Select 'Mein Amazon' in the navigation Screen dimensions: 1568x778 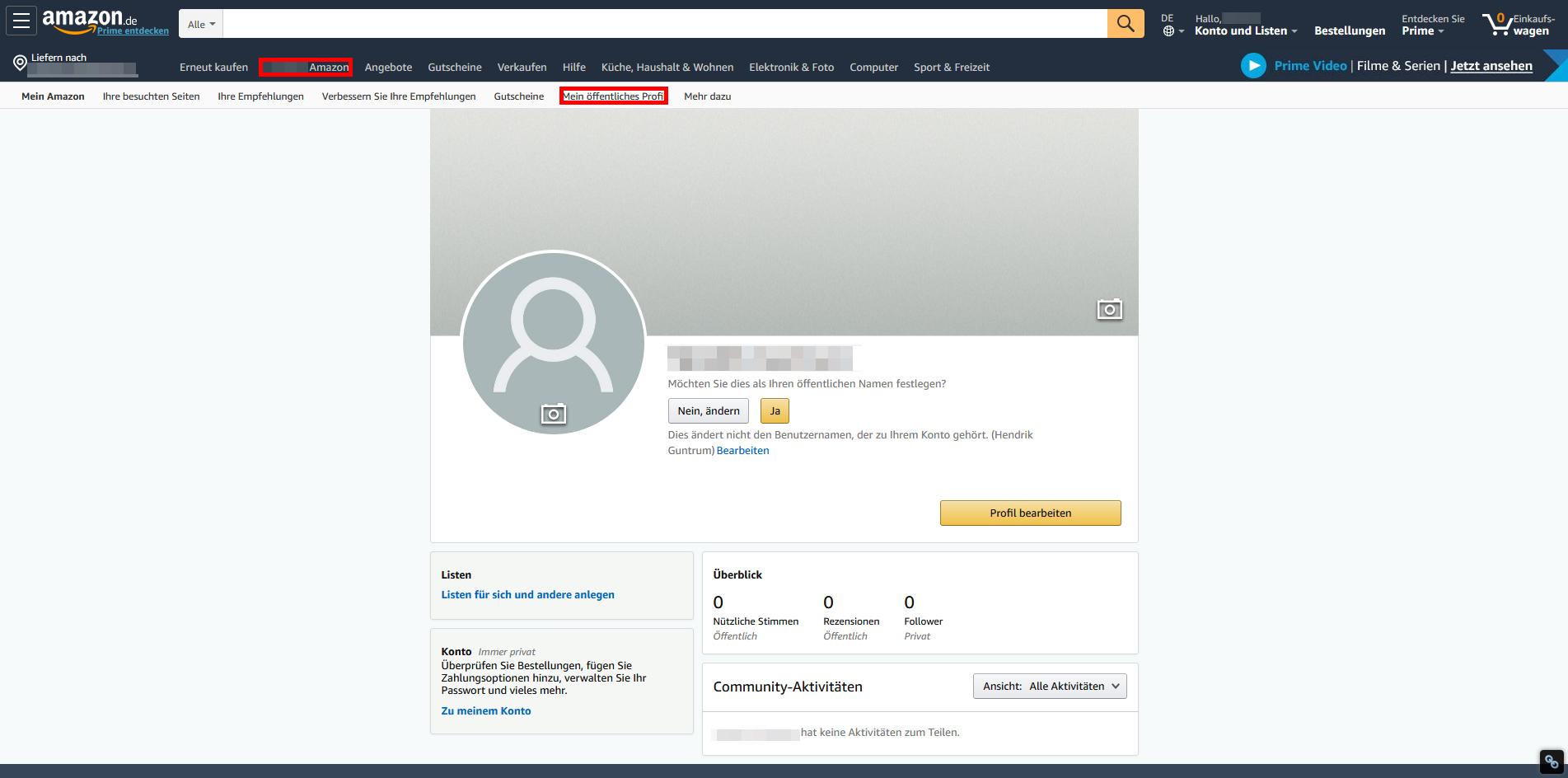pyautogui.click(x=52, y=96)
